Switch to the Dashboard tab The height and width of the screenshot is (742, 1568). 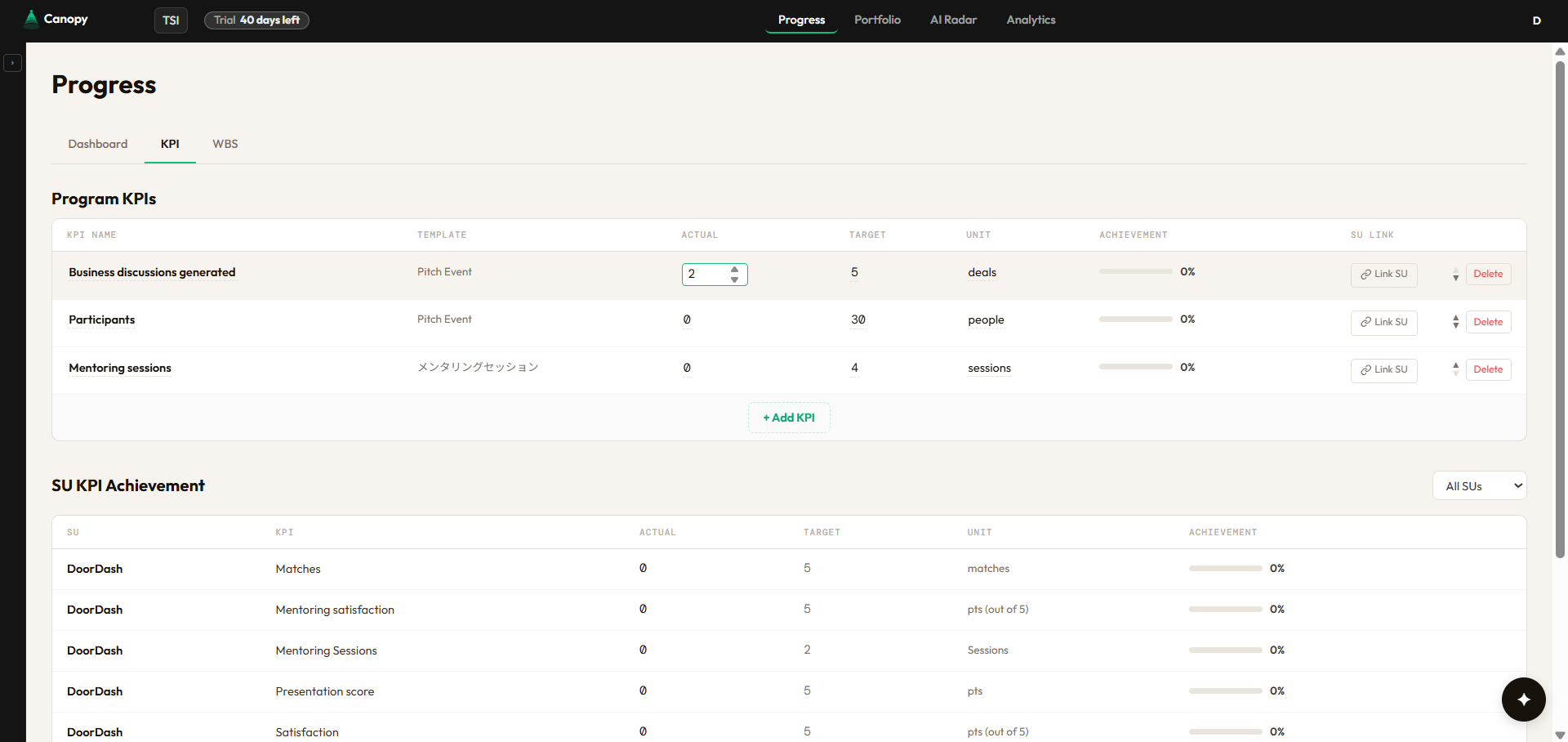pos(98,144)
